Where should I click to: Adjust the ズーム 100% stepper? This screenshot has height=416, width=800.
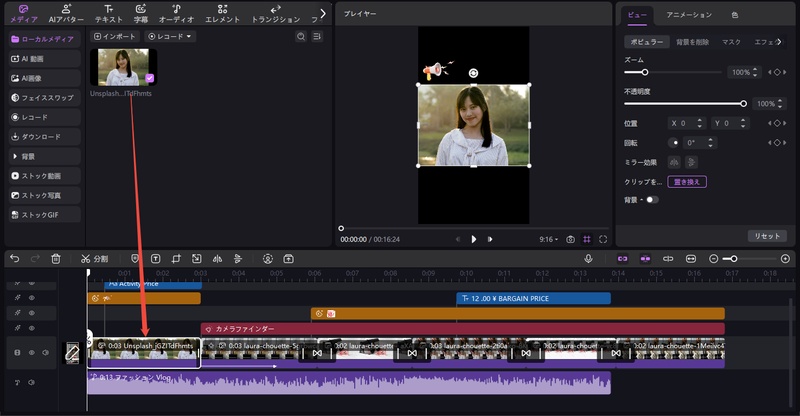coord(755,72)
